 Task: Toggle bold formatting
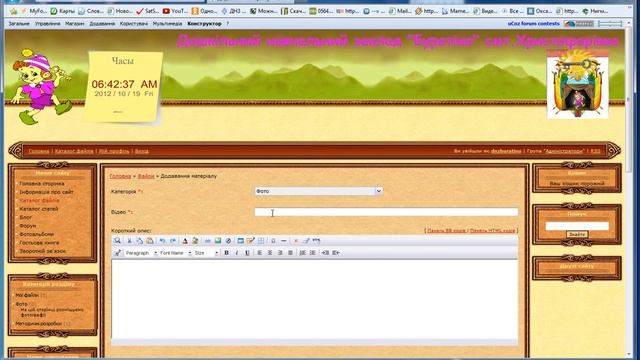pos(227,253)
